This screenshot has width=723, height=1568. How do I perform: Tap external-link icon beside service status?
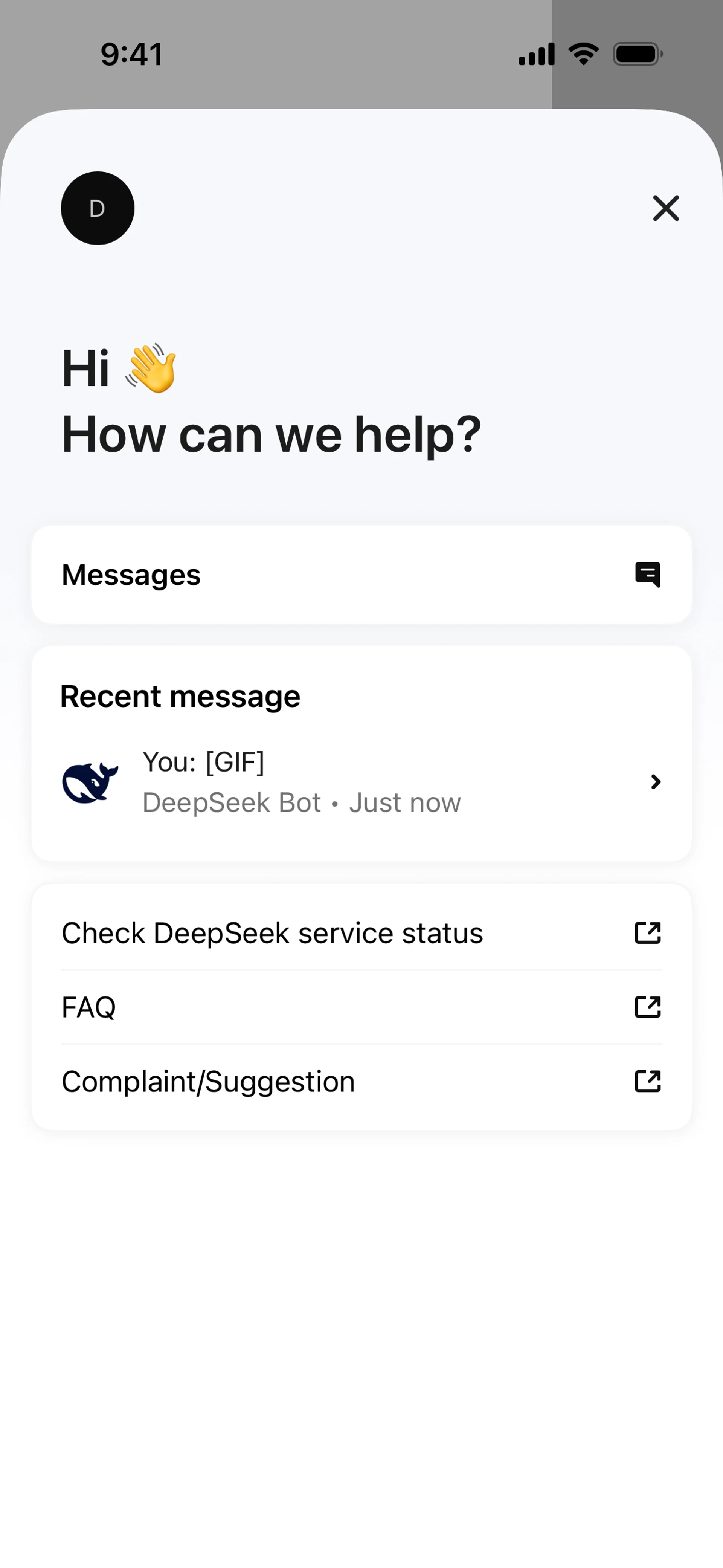[x=648, y=932]
